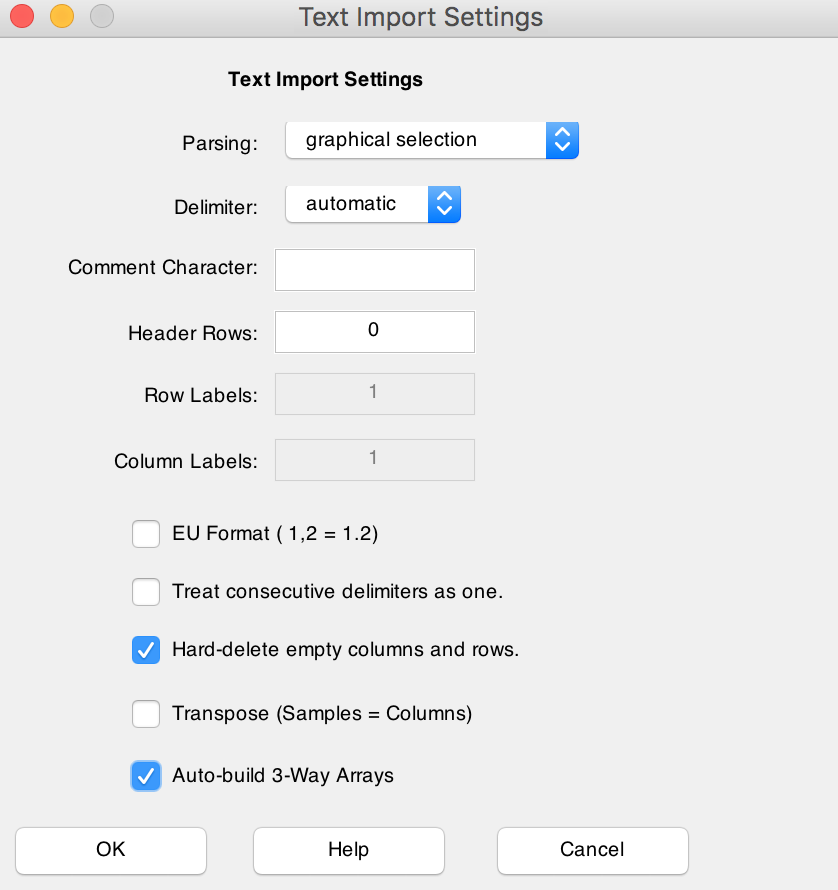Disable Auto-build 3-Way Arrays checkbox
This screenshot has width=838, height=890.
(146, 775)
